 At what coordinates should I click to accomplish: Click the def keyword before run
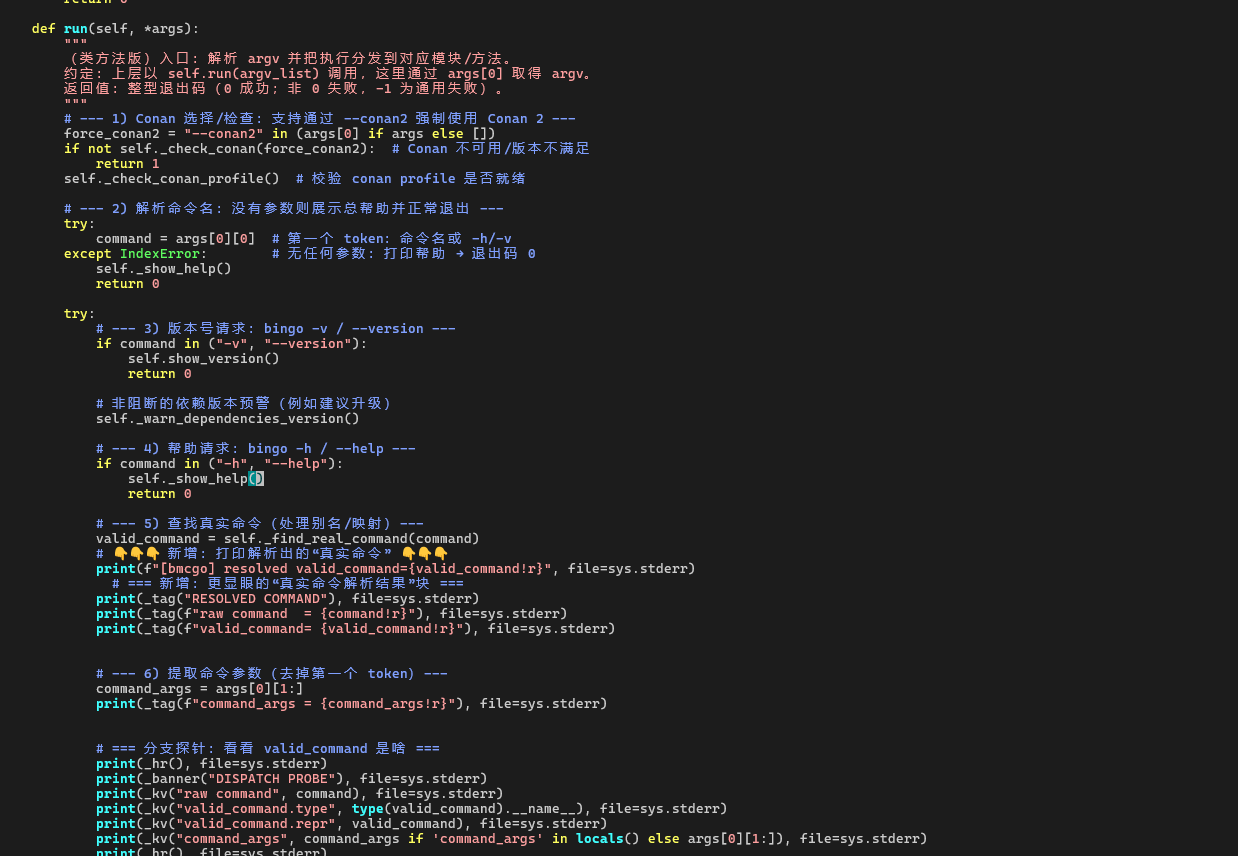point(43,29)
